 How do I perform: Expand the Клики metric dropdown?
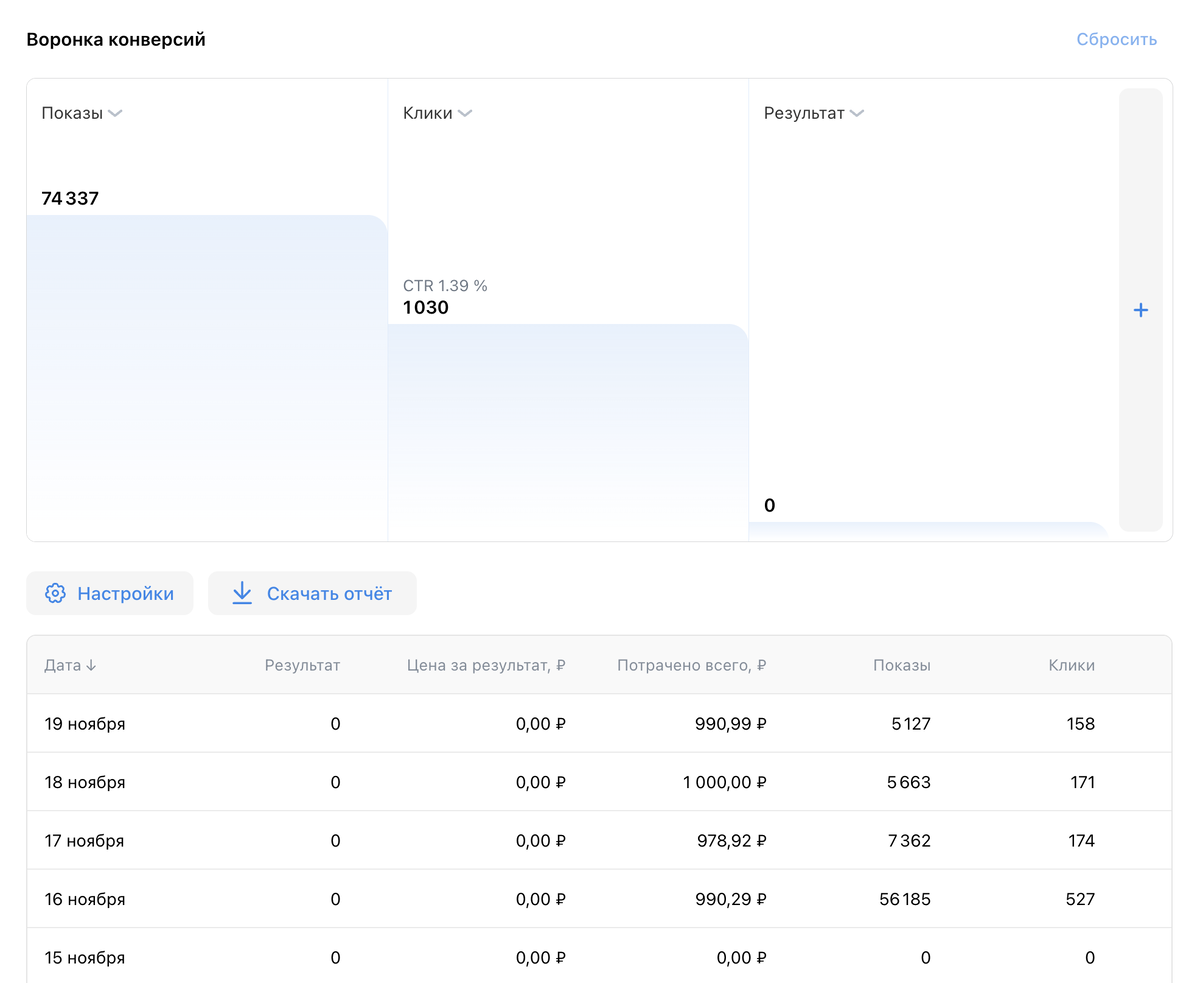pyautogui.click(x=465, y=113)
